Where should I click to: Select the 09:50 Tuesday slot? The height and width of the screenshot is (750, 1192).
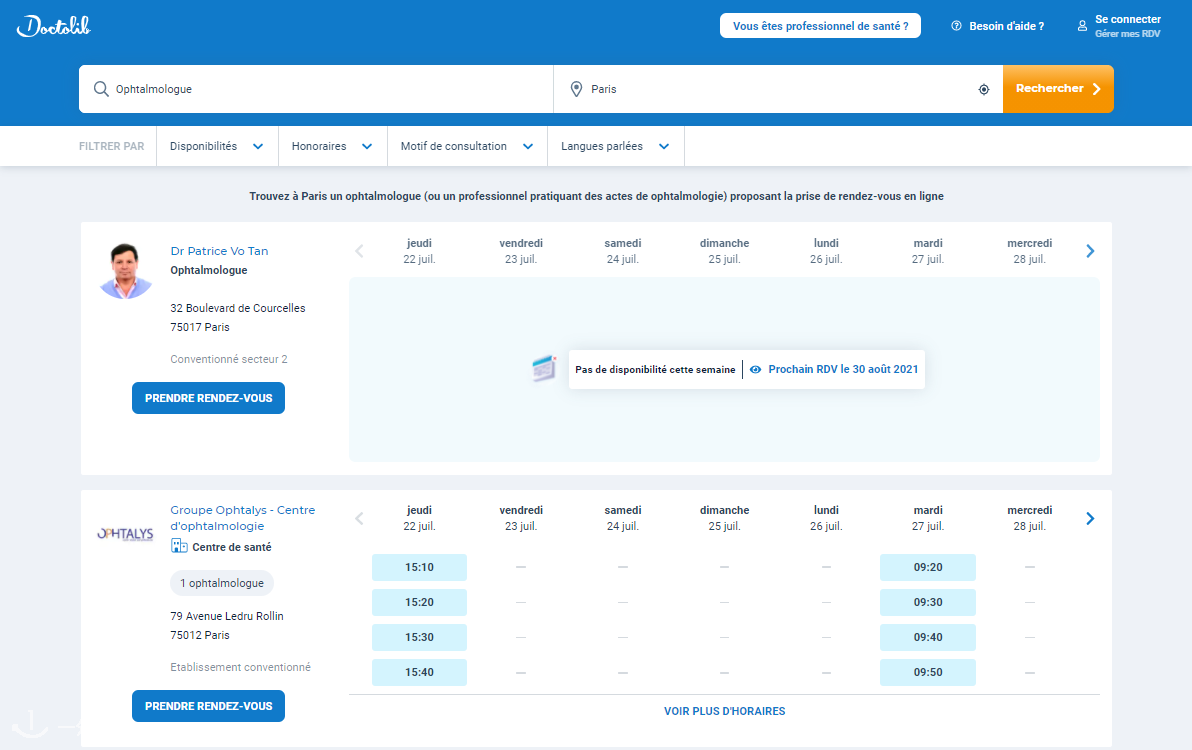click(x=928, y=672)
